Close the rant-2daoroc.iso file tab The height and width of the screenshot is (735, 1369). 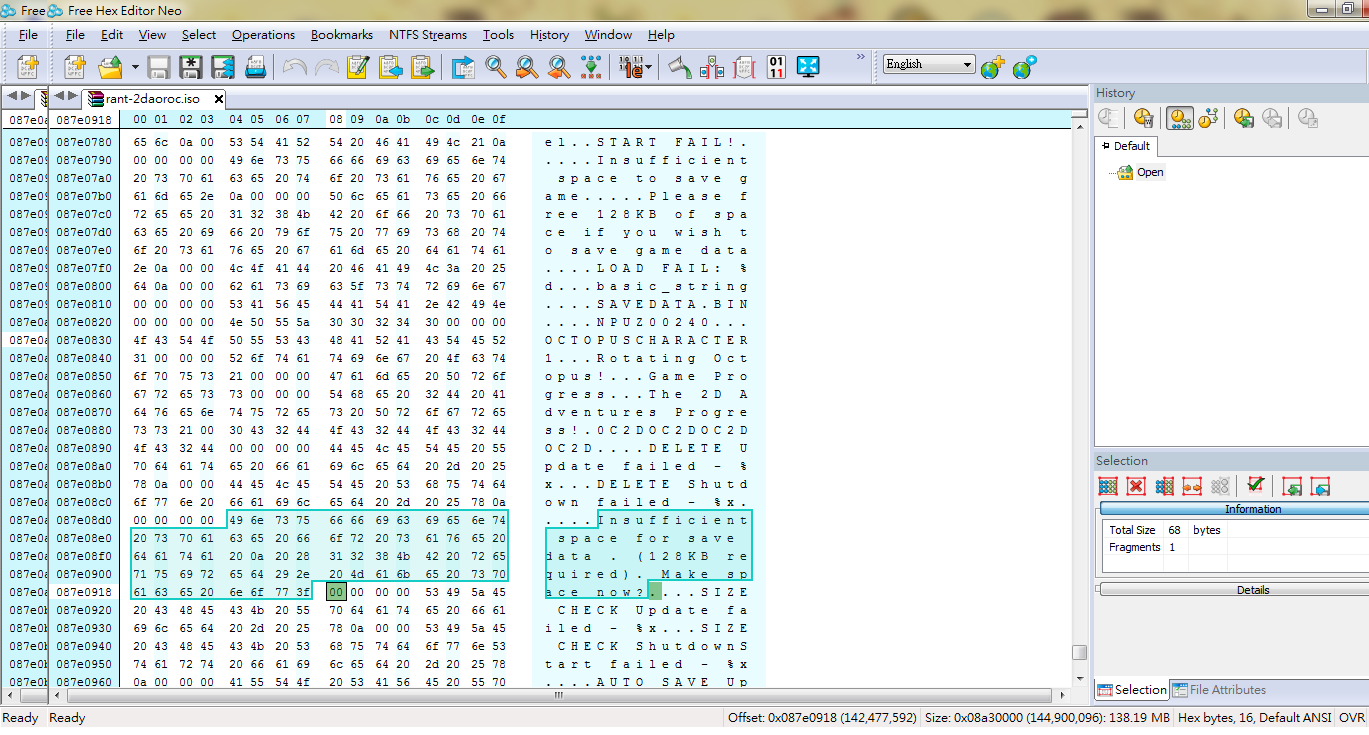pos(218,99)
